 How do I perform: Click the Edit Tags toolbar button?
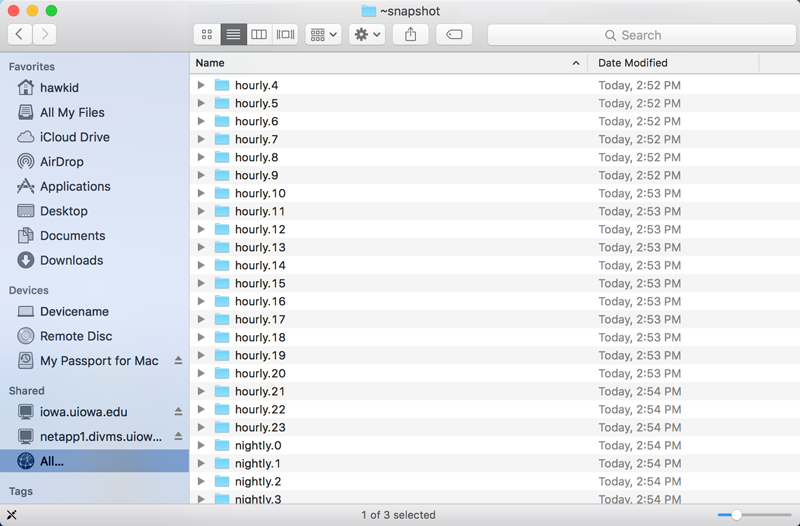click(x=453, y=34)
